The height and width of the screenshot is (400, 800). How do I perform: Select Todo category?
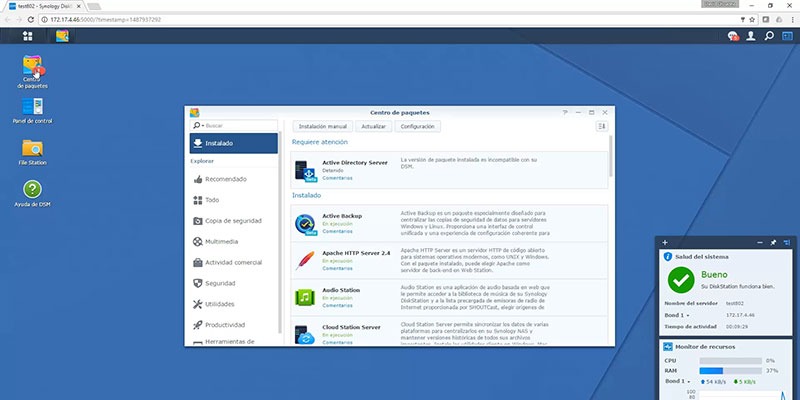point(234,200)
